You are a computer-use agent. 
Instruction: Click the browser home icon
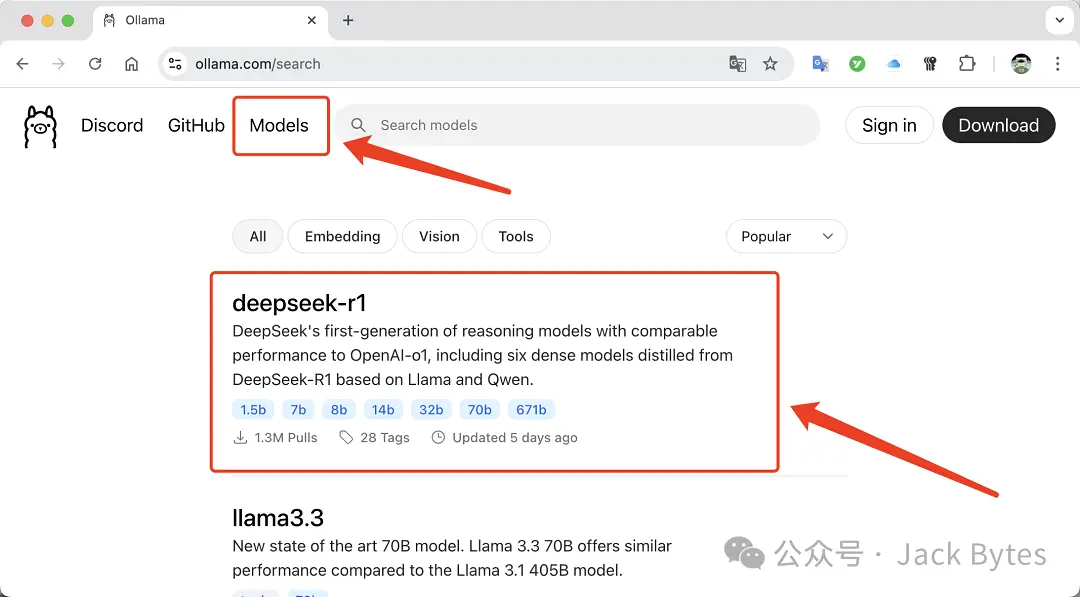click(x=131, y=63)
